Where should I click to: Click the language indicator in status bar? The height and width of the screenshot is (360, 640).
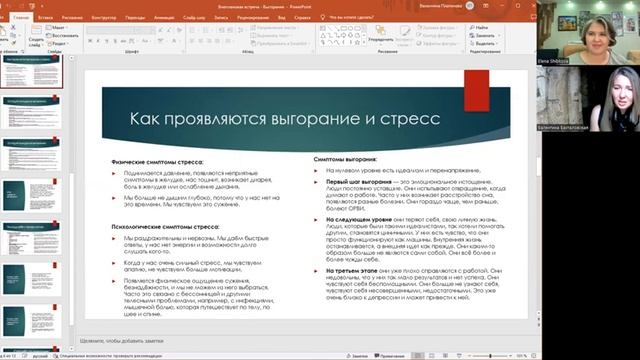(x=40, y=356)
